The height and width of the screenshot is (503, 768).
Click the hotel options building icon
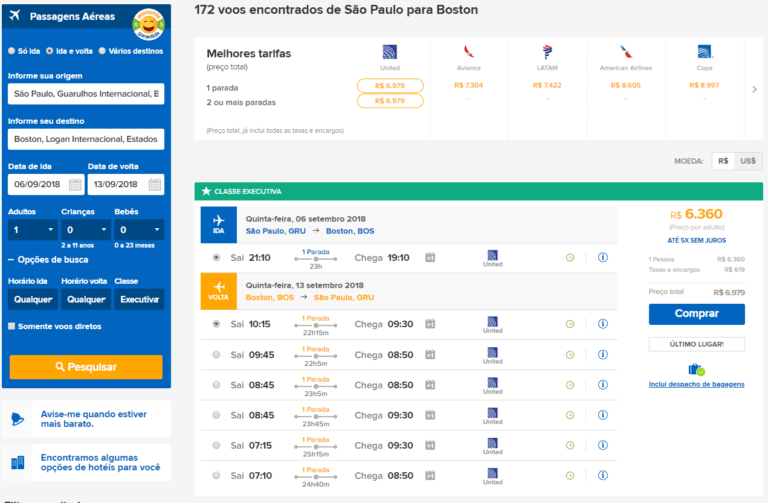[x=17, y=462]
